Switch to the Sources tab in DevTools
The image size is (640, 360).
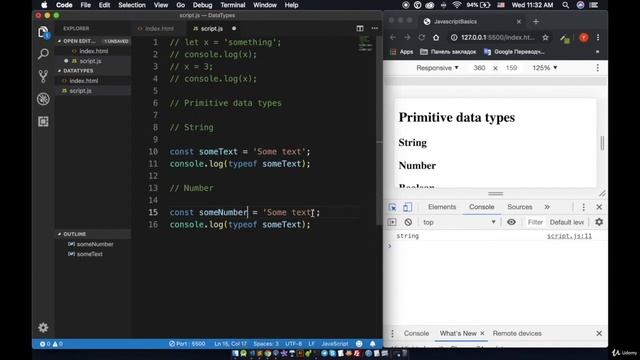coord(520,207)
